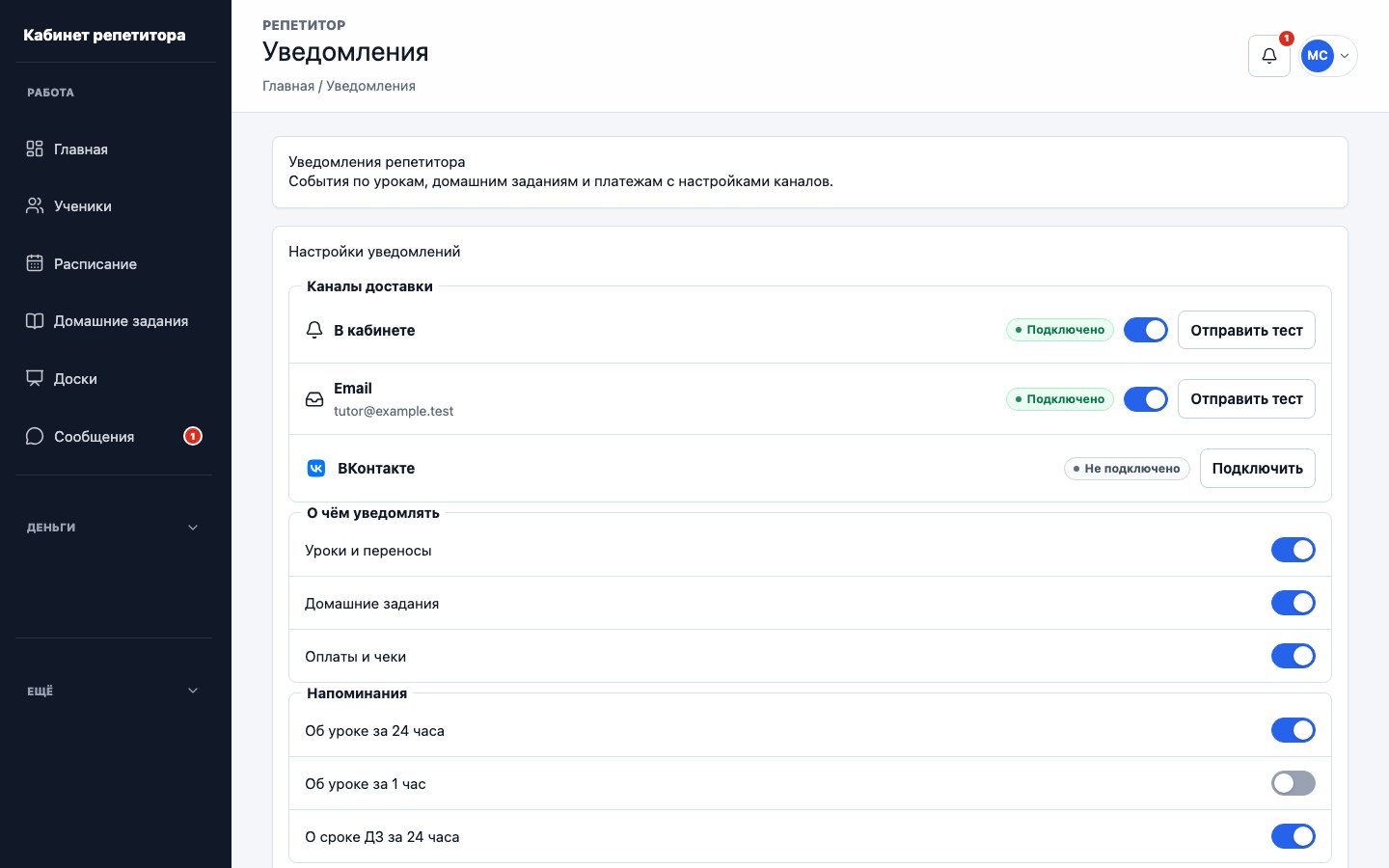
Task: Click the Доски whiteboard icon
Action: [x=35, y=379]
